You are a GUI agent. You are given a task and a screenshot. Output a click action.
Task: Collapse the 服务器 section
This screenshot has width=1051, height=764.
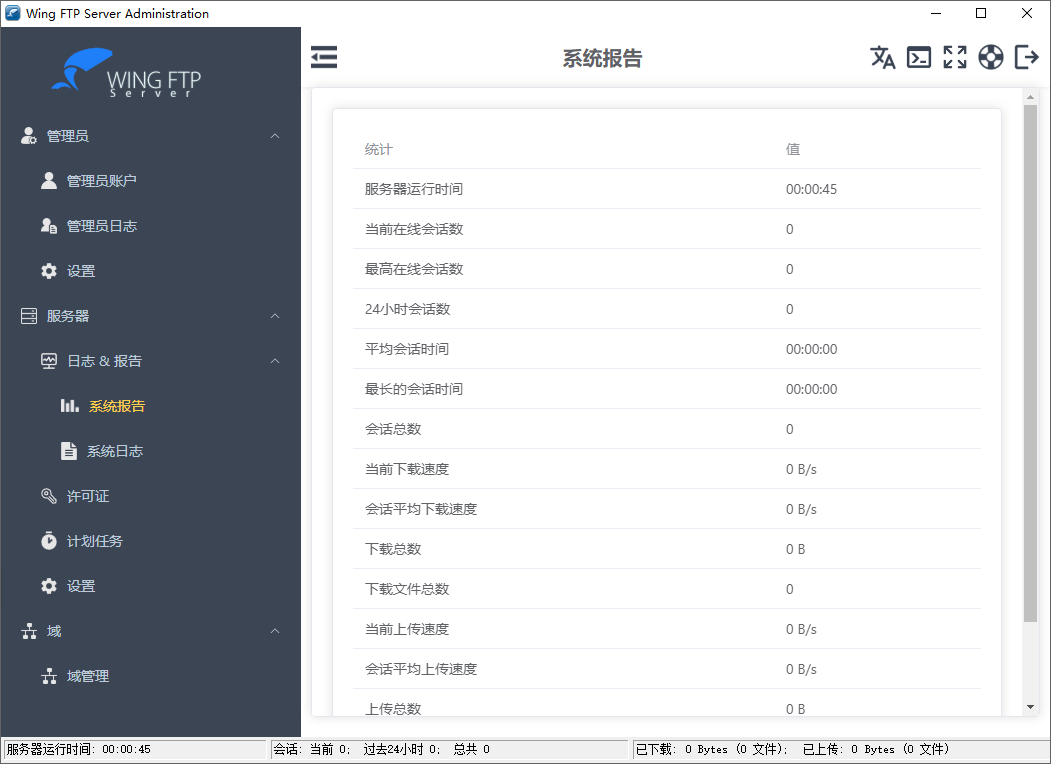274,316
